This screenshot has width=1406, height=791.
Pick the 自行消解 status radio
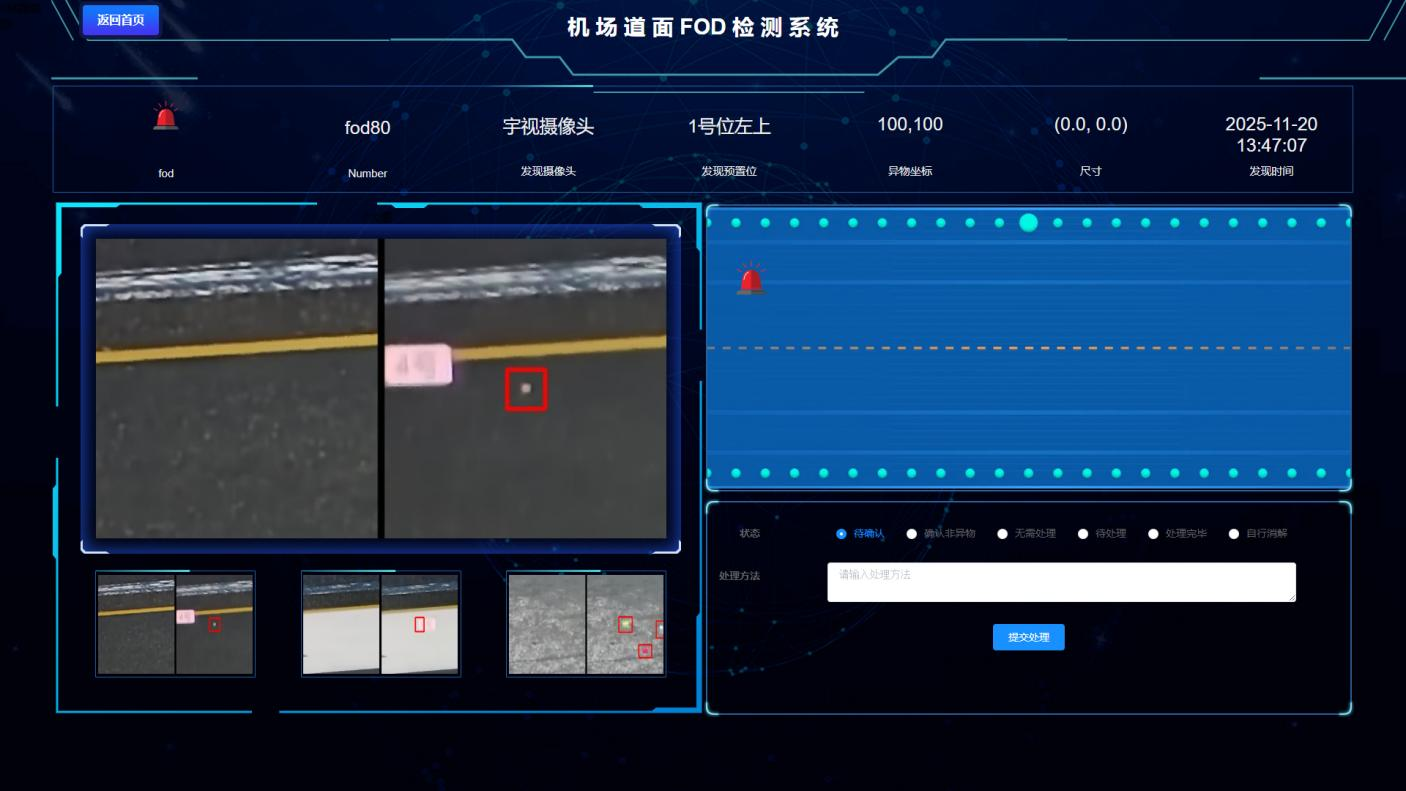(x=1234, y=534)
